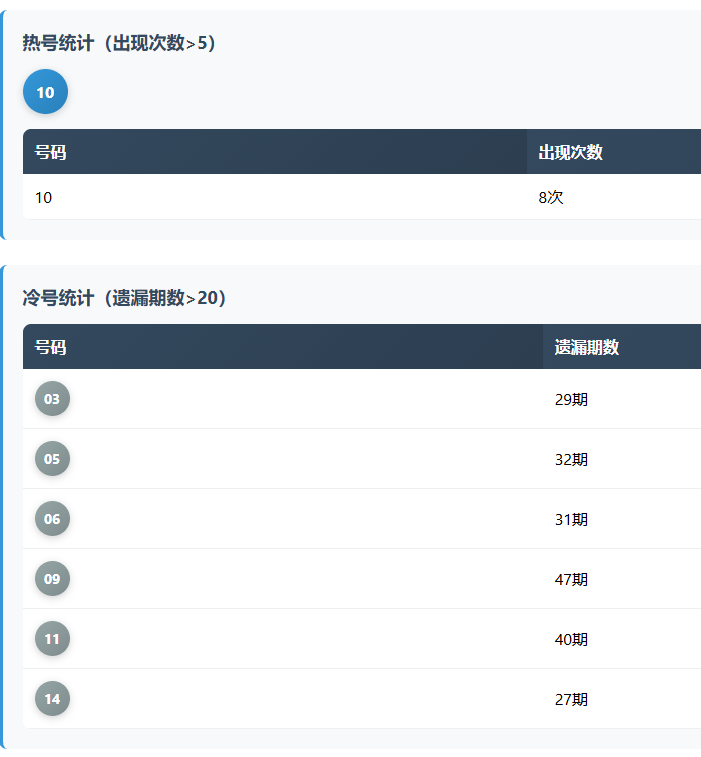Click the 8次 occurrence count cell
The width and height of the screenshot is (701, 757).
click(x=551, y=198)
